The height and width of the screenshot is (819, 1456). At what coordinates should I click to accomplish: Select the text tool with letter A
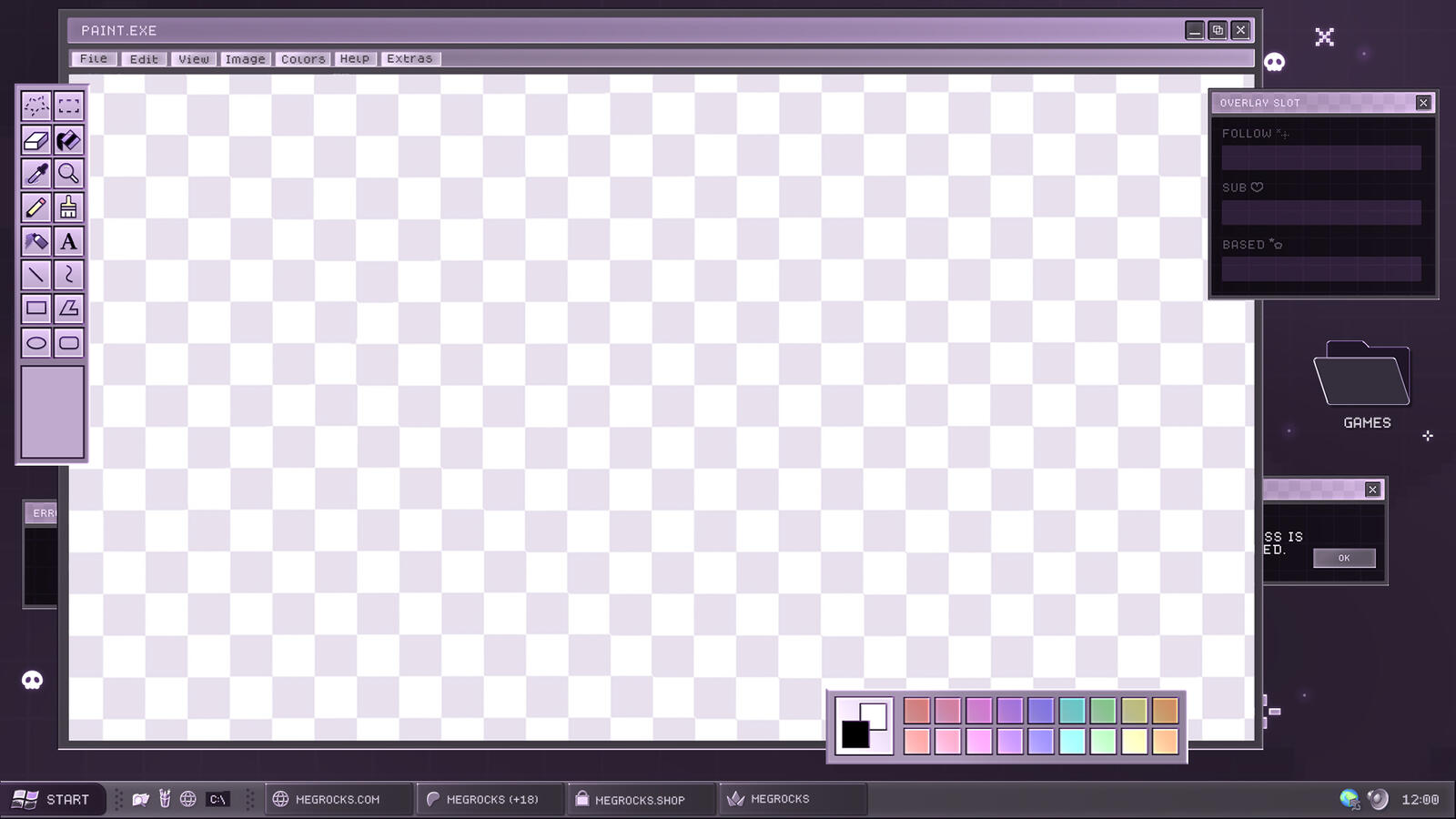[x=69, y=241]
